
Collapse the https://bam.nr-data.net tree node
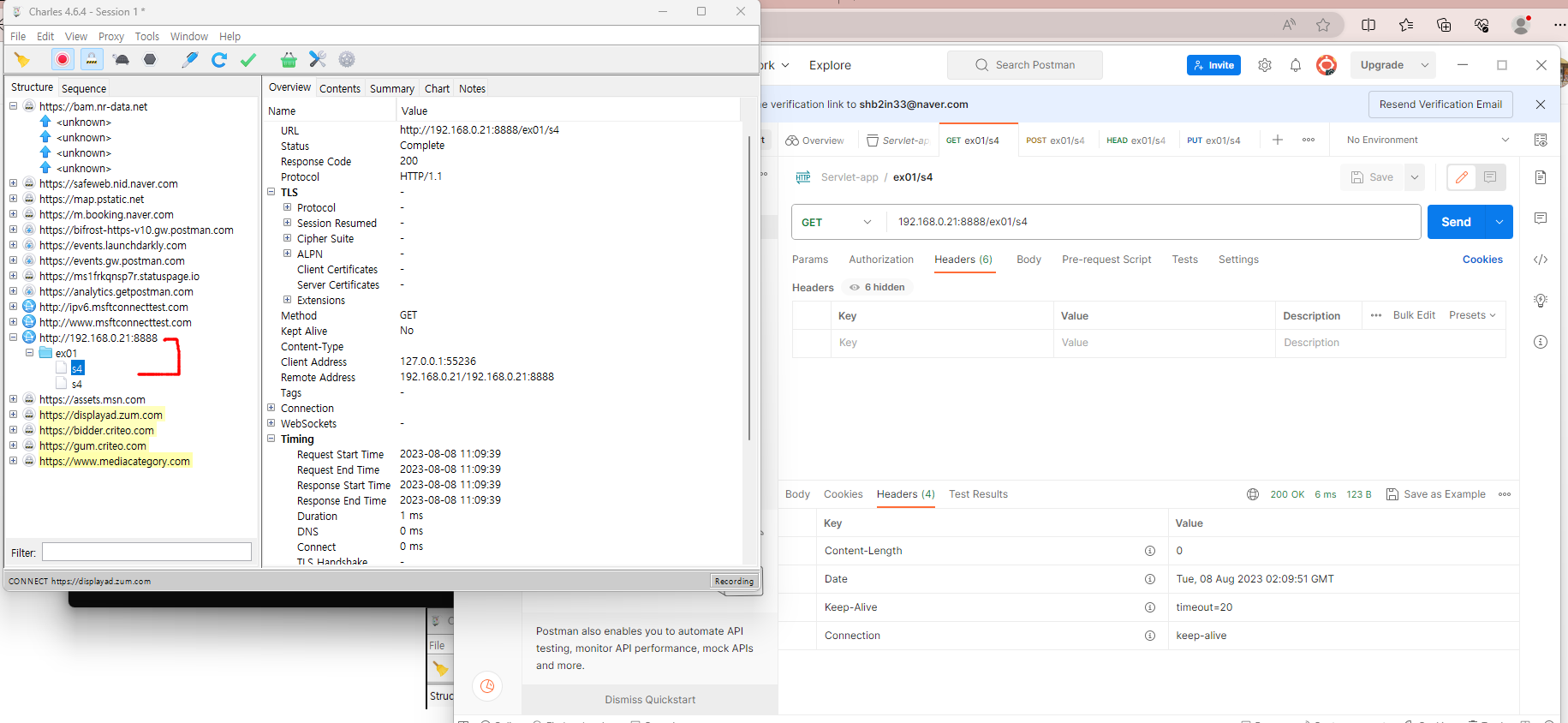click(13, 106)
